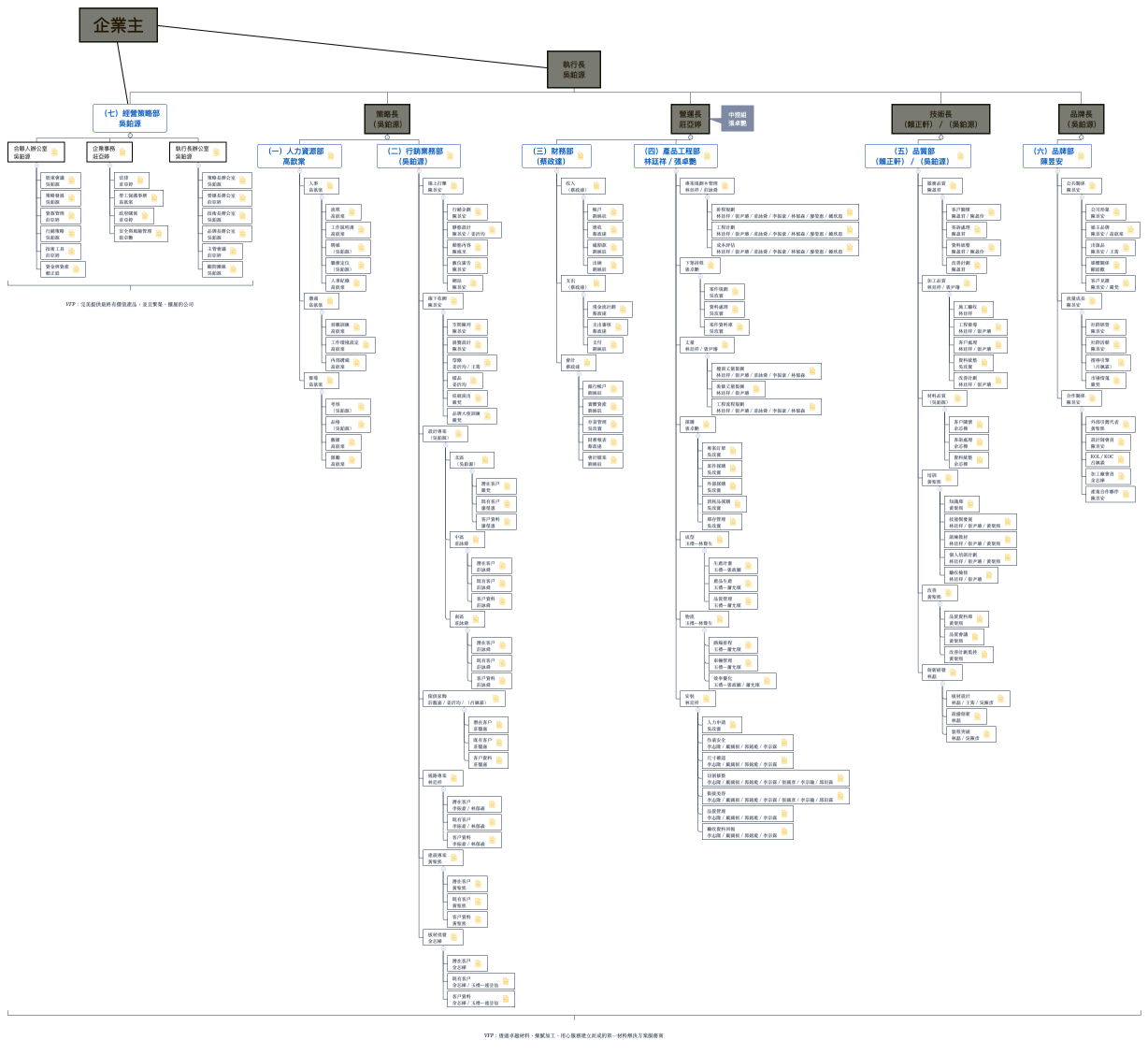Collapse branch under 技術長 node

(940, 137)
